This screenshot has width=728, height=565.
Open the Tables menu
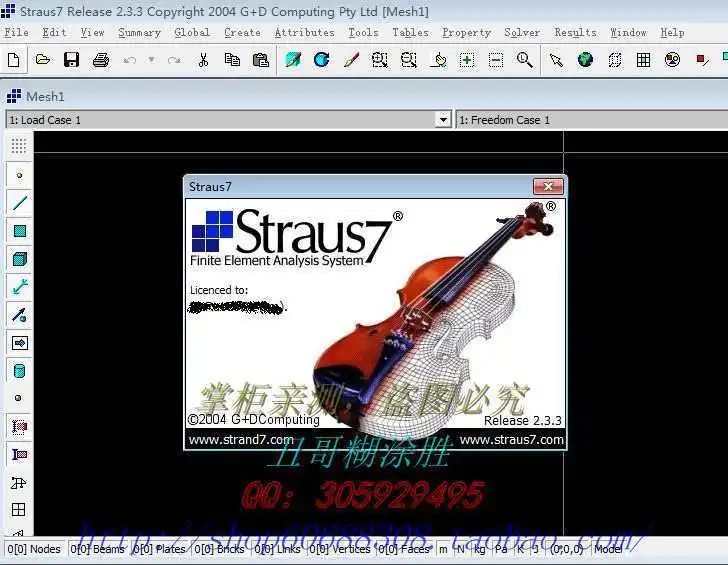point(410,32)
